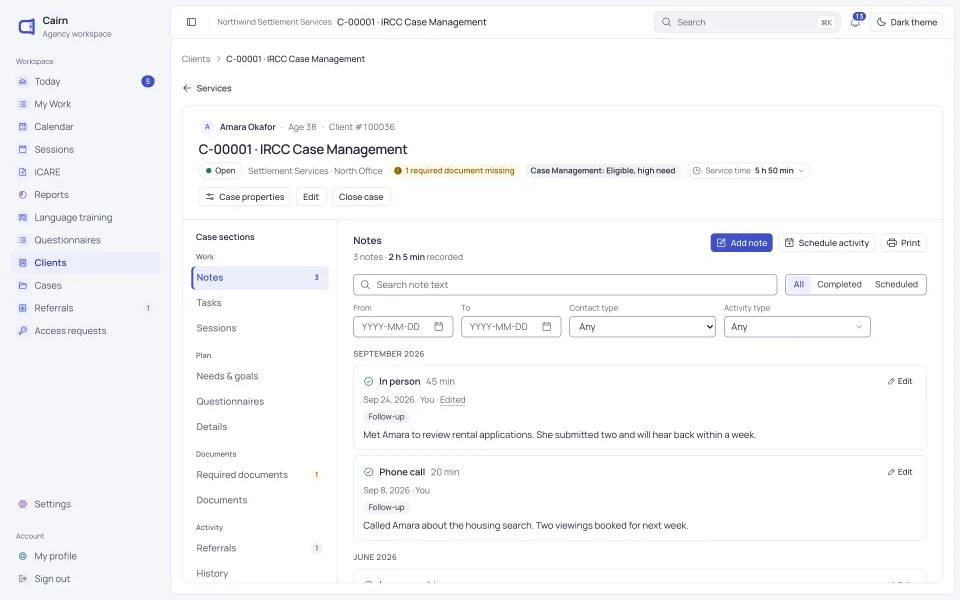Open the Activity type dropdown
The width and height of the screenshot is (960, 600).
(x=797, y=326)
